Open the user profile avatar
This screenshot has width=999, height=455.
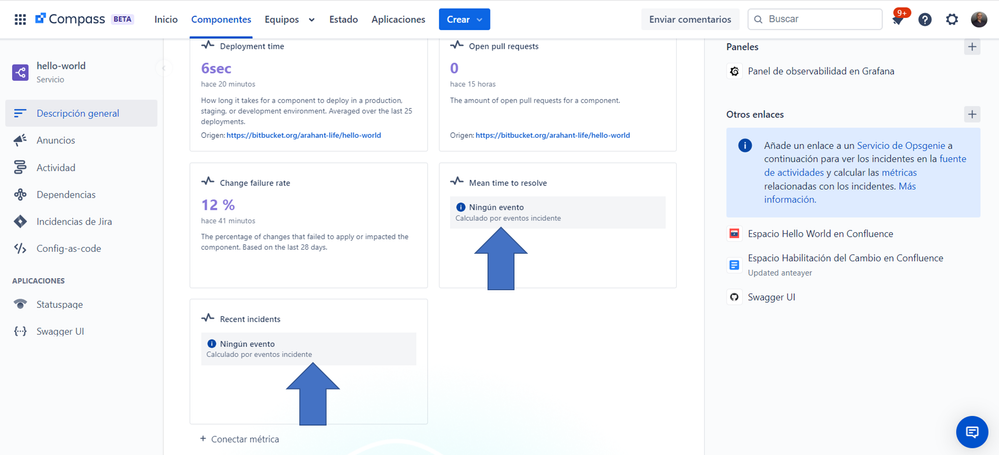[x=979, y=19]
